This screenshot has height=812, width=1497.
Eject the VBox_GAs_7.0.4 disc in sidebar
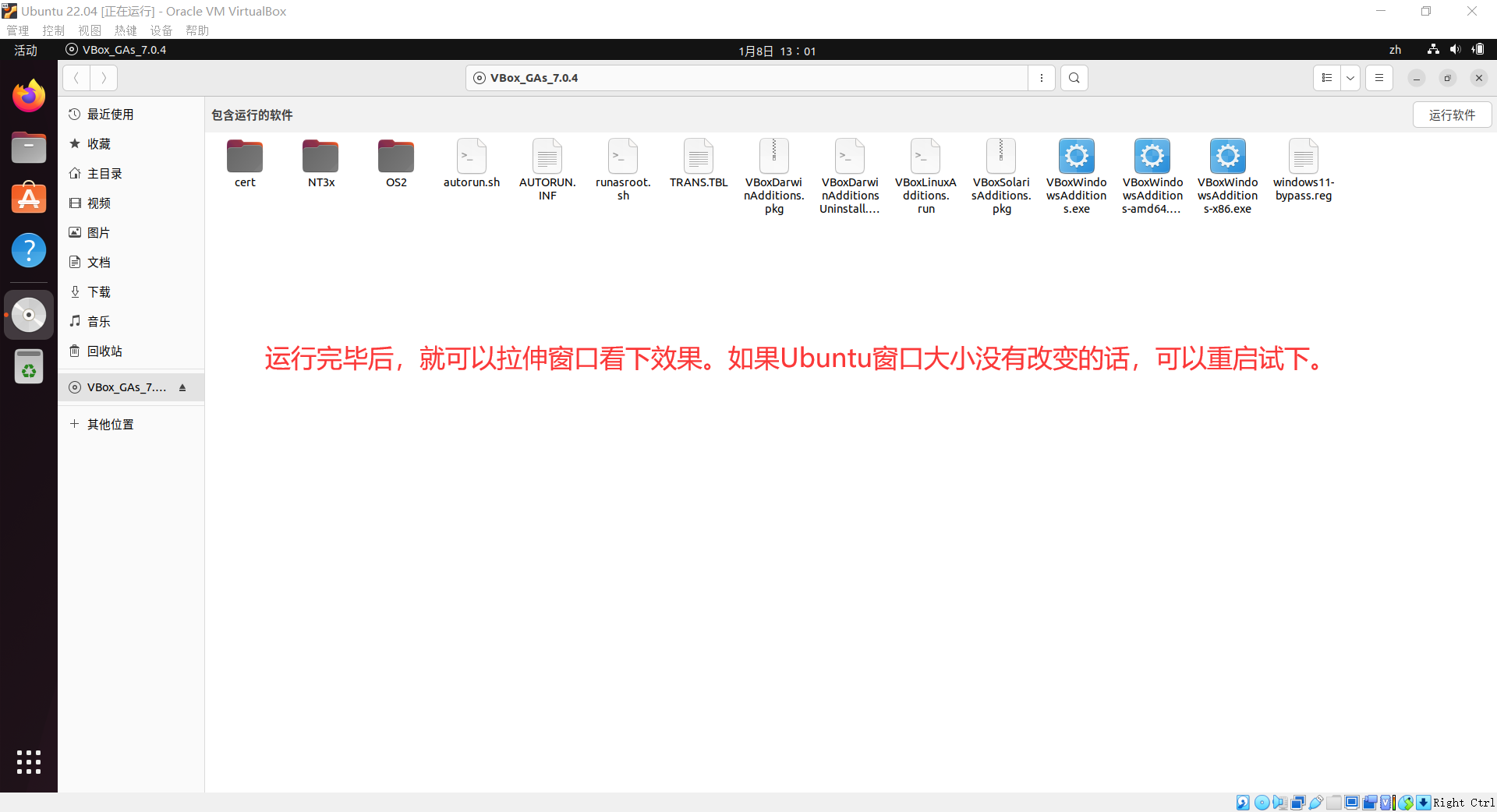click(182, 387)
